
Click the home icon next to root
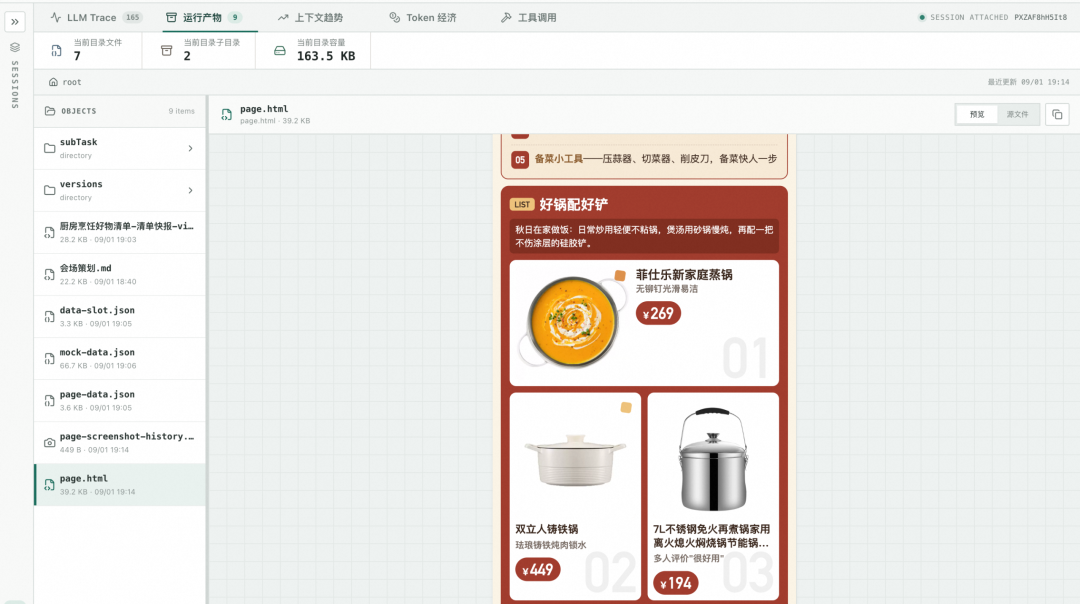(x=53, y=82)
